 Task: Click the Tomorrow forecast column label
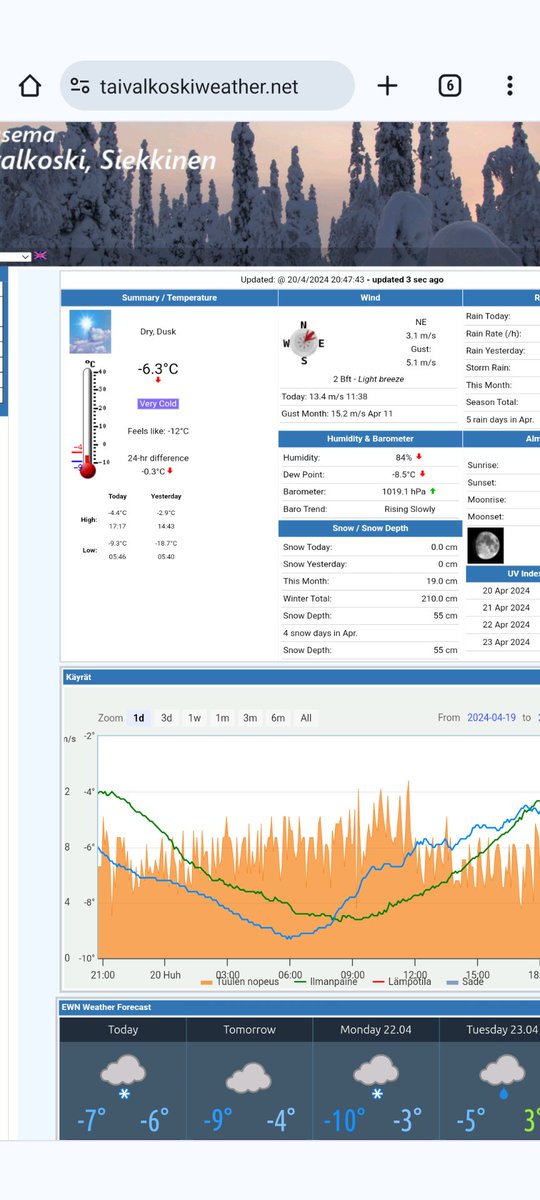(249, 1029)
